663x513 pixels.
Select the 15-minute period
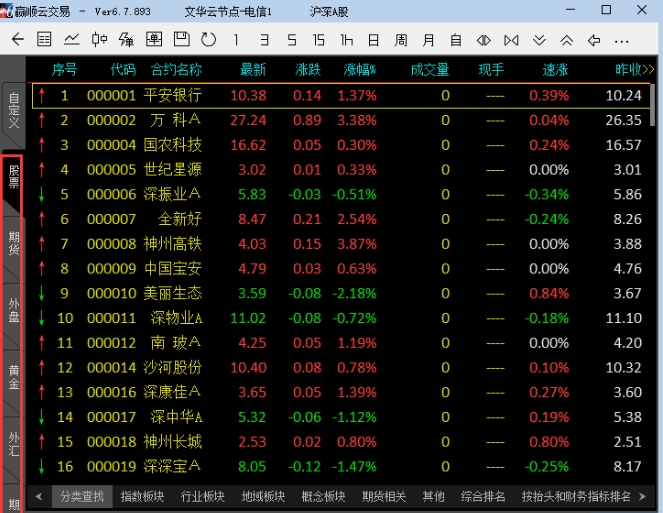(x=319, y=40)
